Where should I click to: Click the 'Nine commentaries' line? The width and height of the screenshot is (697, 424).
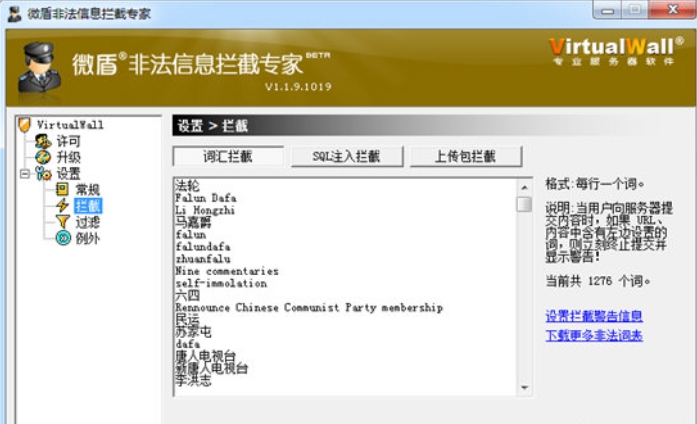coord(227,271)
